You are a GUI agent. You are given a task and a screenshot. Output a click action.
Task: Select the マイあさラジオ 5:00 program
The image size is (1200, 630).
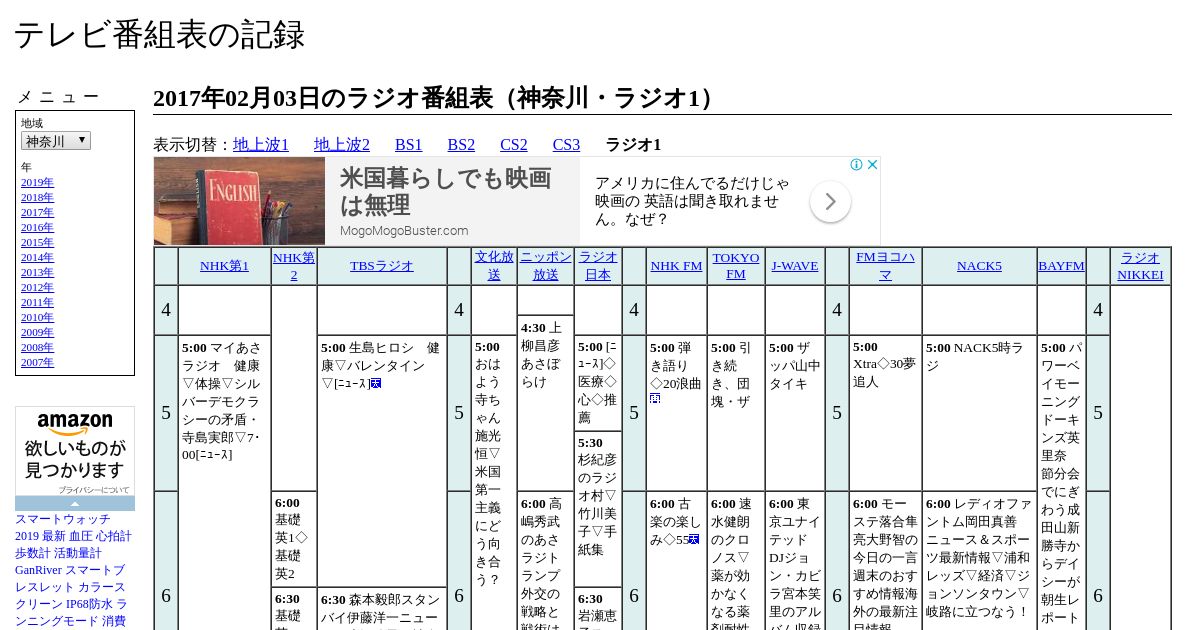224,401
